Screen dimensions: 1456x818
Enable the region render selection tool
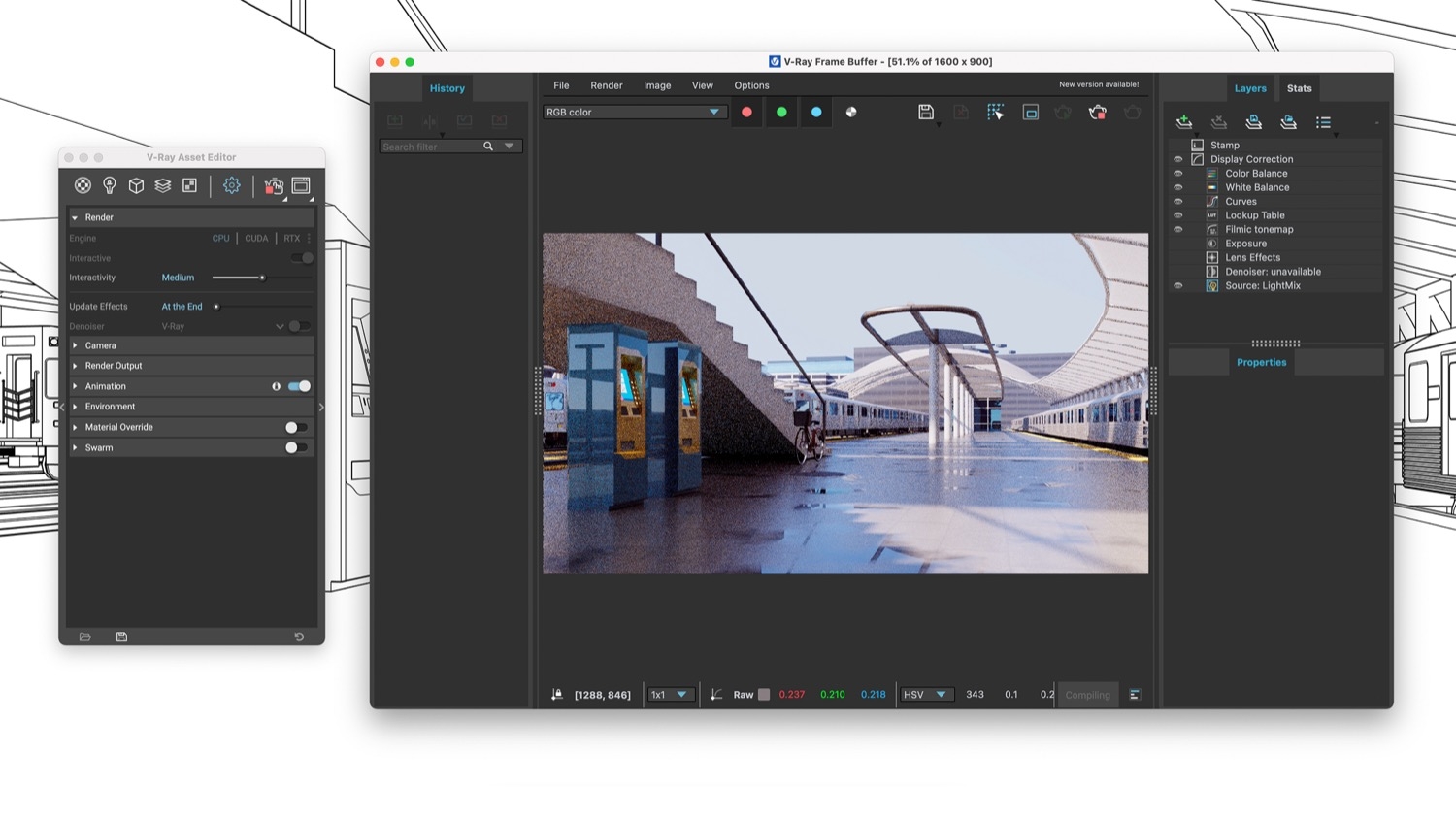(x=995, y=112)
